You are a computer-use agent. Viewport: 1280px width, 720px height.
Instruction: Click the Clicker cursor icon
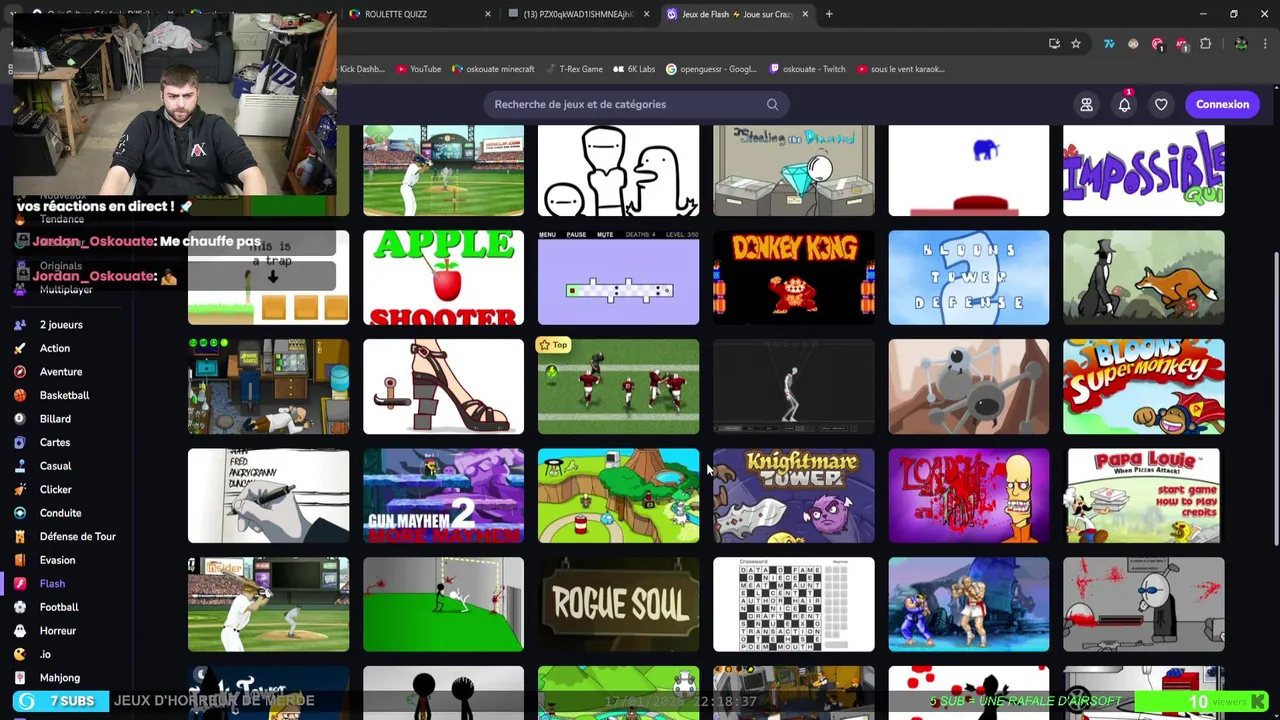pos(19,490)
